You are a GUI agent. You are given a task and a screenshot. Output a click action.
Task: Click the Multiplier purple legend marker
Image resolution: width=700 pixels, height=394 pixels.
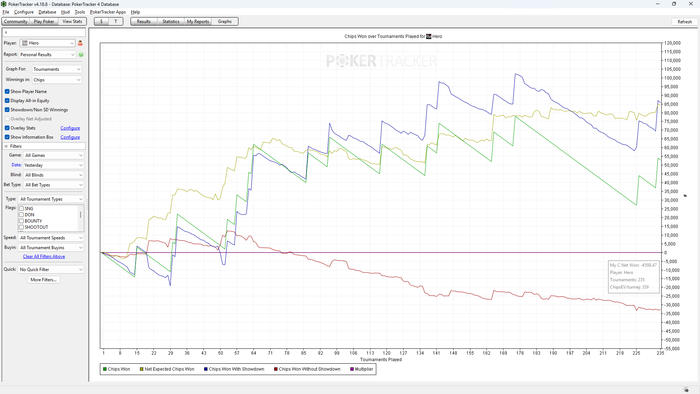point(352,369)
